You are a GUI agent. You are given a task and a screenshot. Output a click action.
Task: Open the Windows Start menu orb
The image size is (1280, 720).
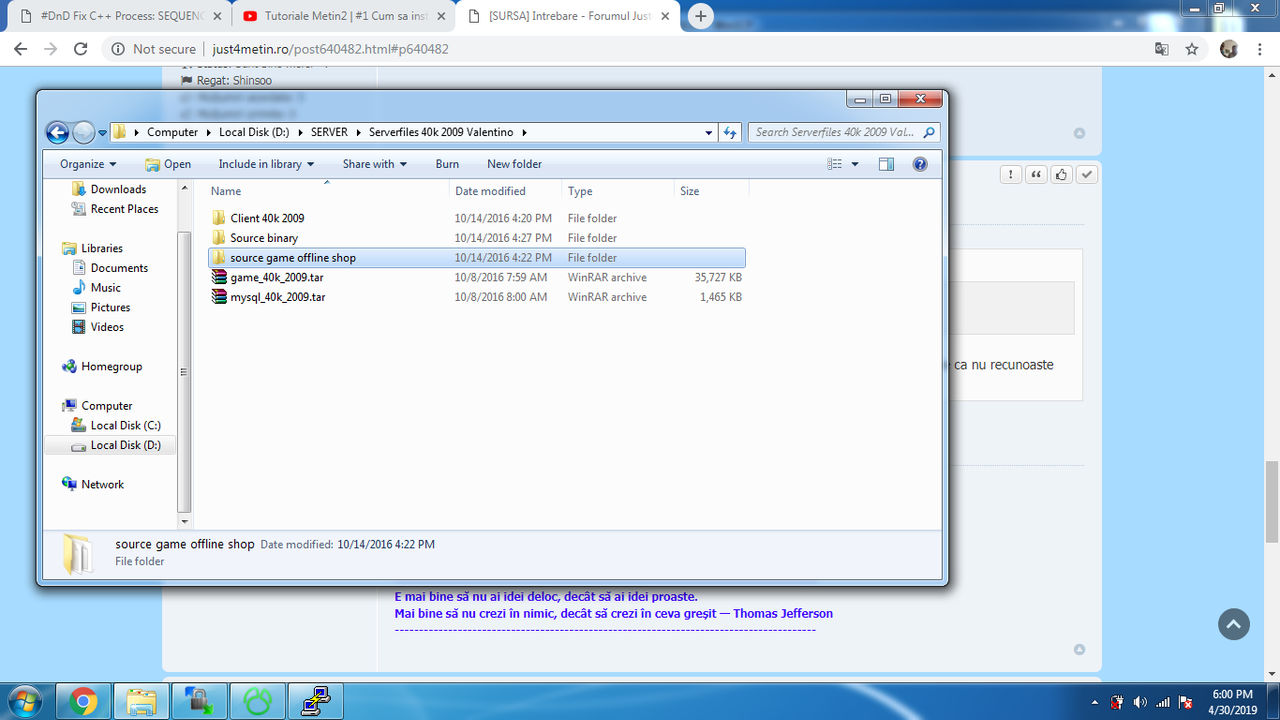[27, 701]
